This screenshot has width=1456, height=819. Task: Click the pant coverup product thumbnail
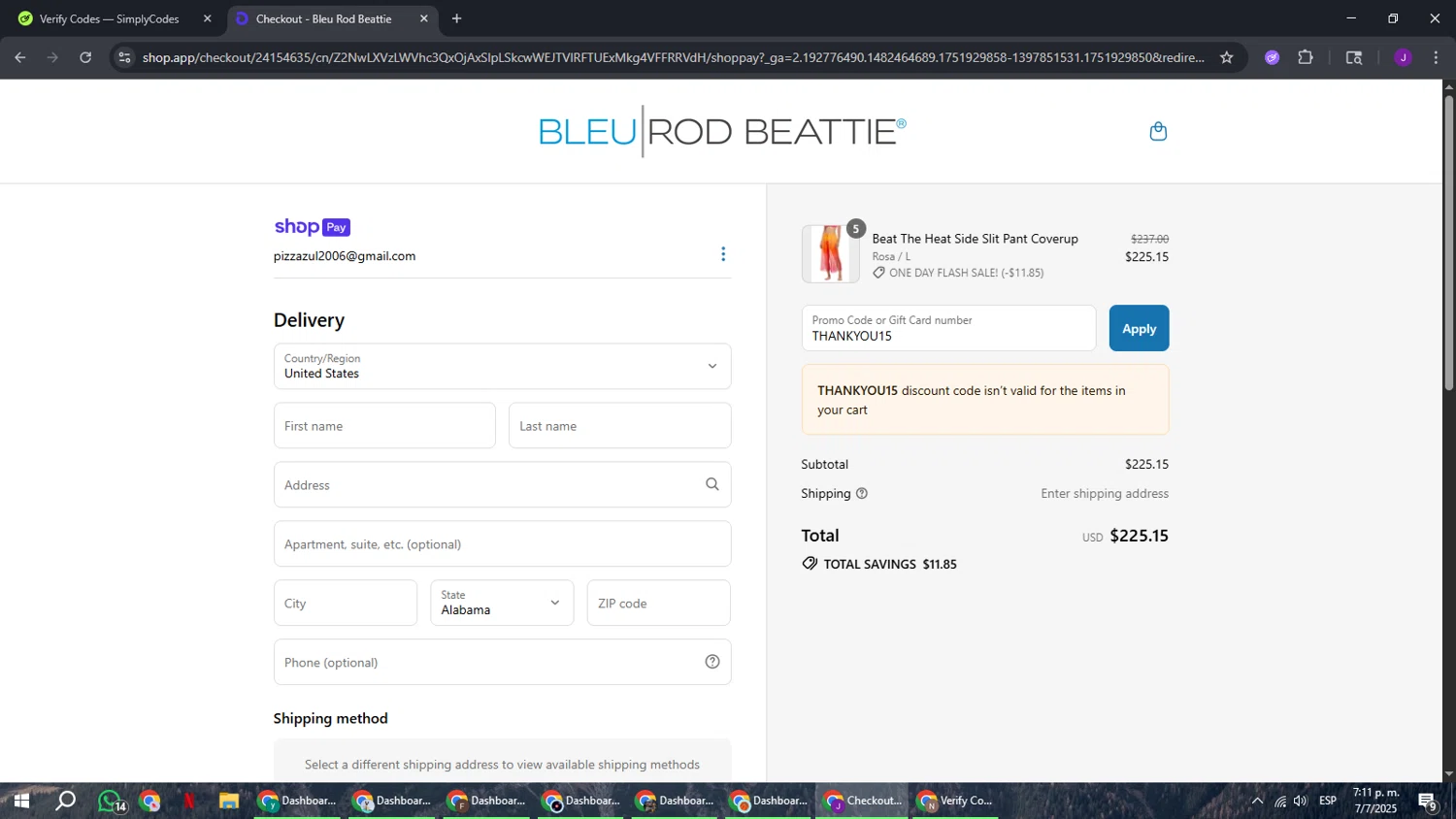click(x=831, y=254)
